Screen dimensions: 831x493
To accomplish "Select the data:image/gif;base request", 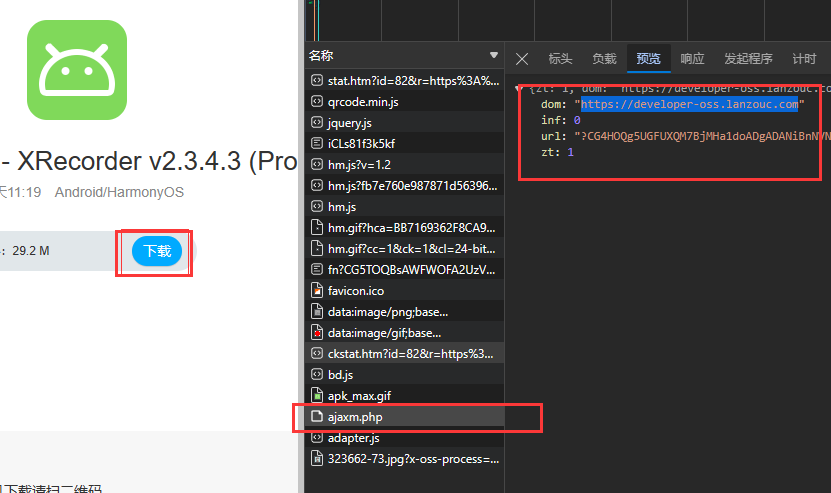I will 405,333.
